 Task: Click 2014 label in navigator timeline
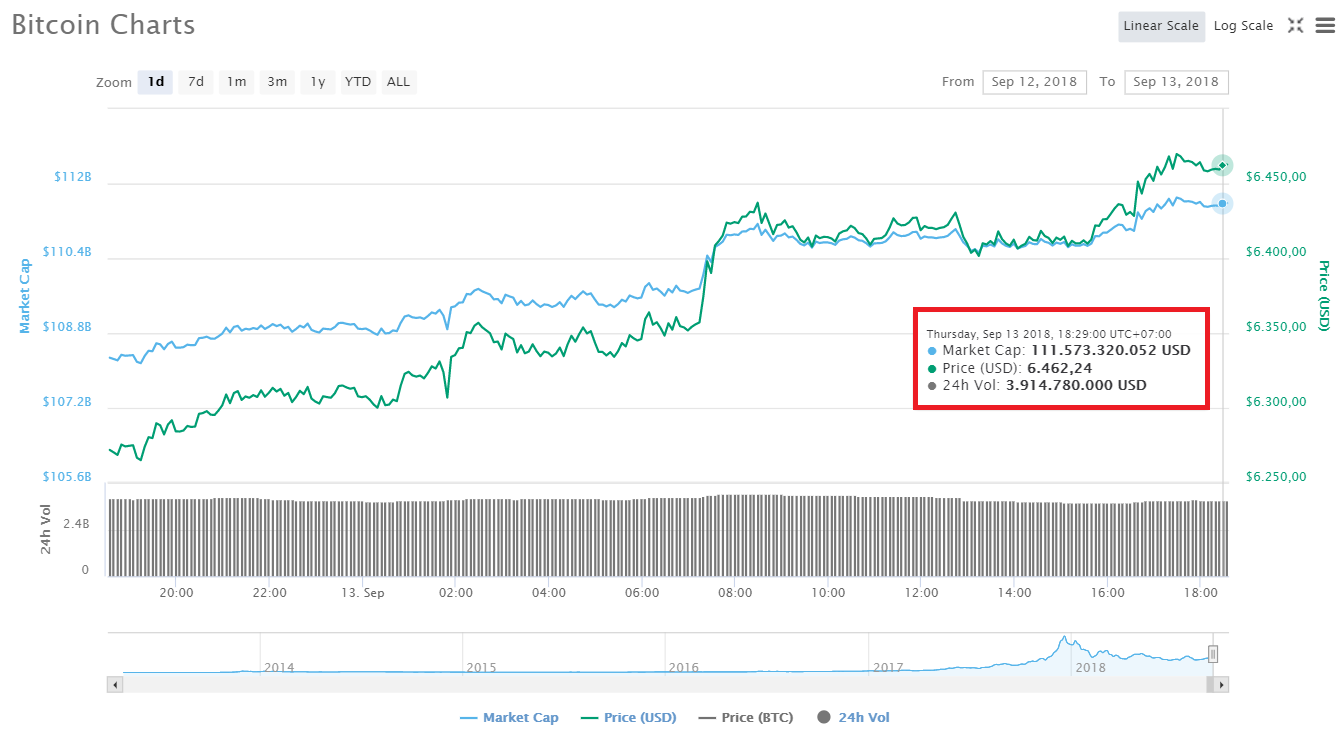click(x=279, y=667)
